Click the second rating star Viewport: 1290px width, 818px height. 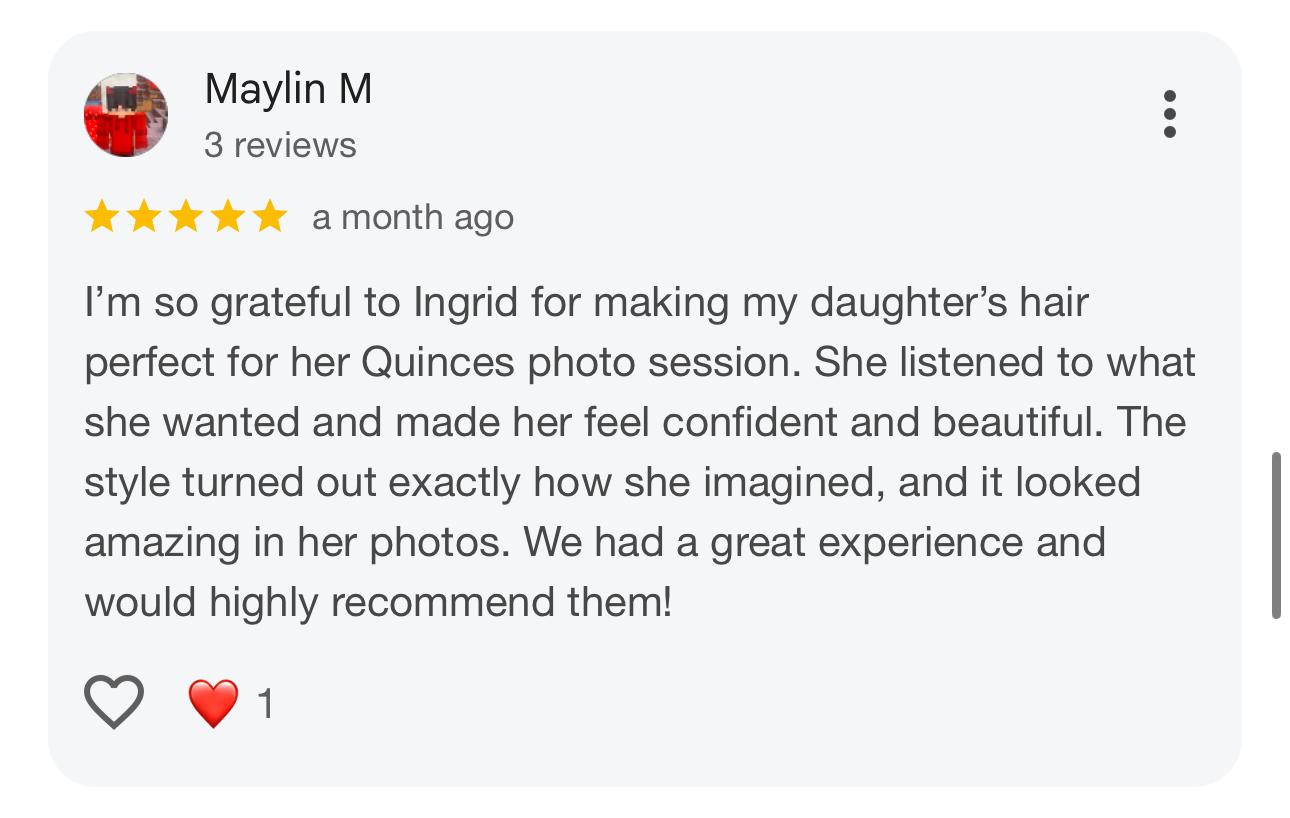(143, 217)
